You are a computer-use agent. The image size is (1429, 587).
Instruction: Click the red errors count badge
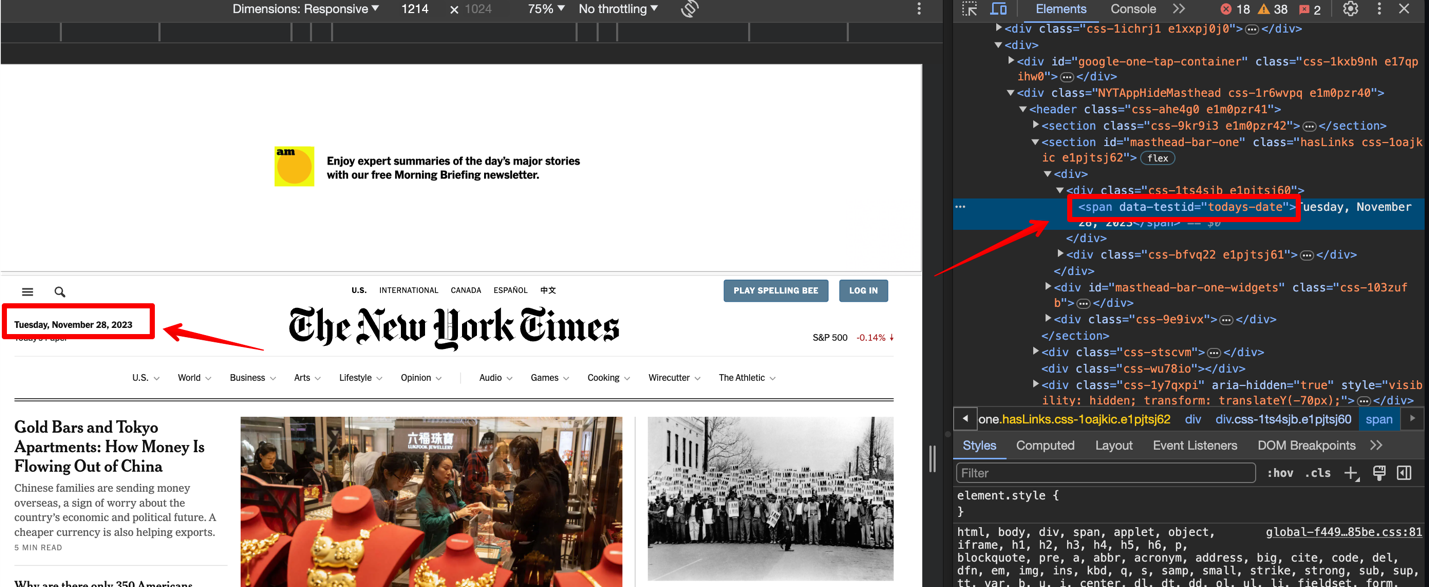click(x=1236, y=9)
